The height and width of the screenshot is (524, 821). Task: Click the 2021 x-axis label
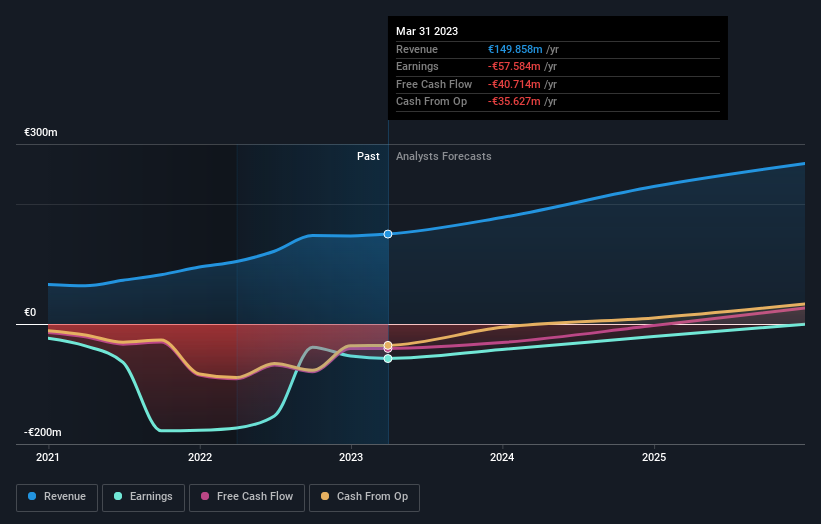pyautogui.click(x=48, y=458)
